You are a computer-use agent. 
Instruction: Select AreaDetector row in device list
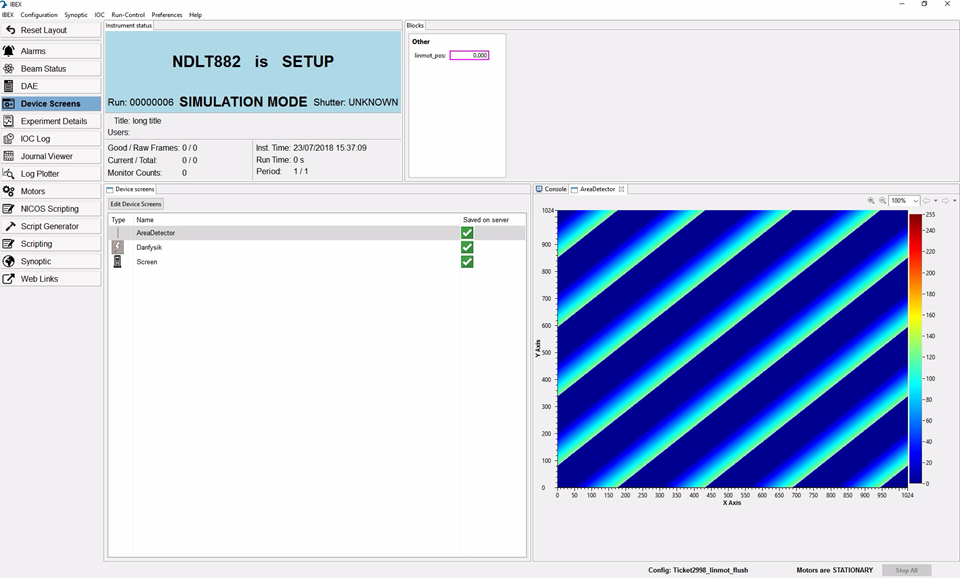pos(317,233)
